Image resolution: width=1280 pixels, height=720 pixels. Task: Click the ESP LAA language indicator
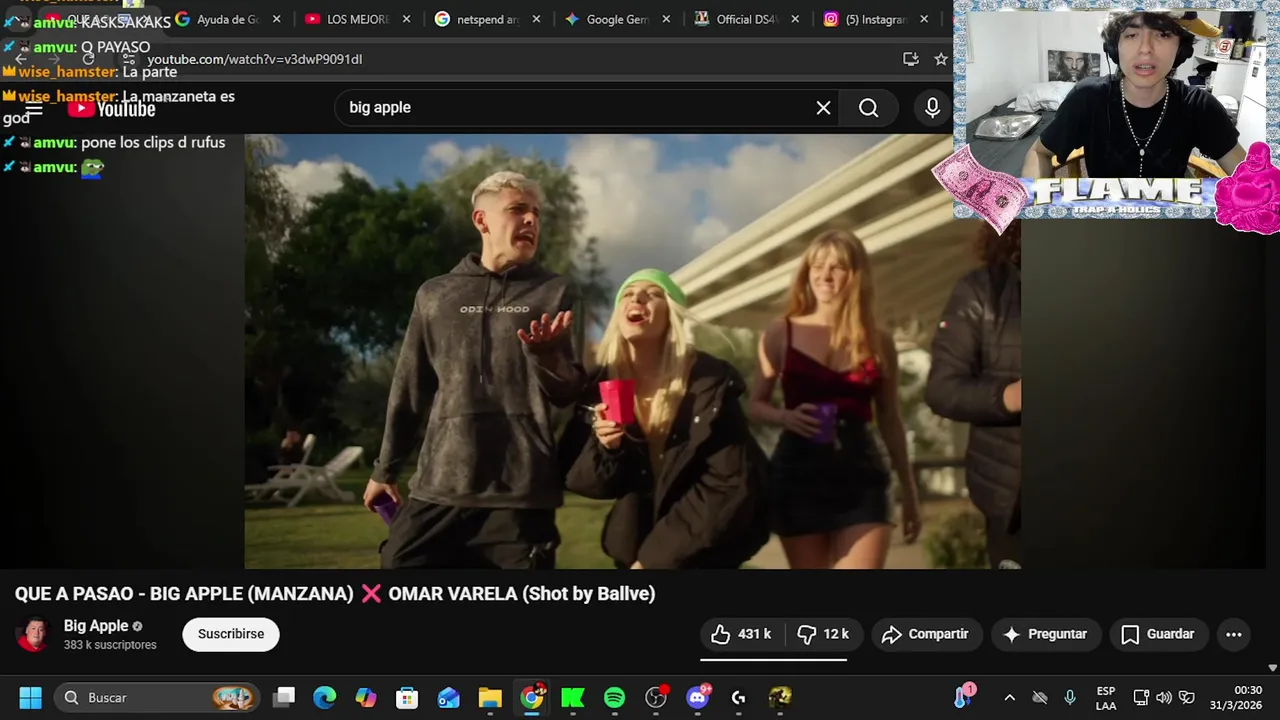[1106, 698]
